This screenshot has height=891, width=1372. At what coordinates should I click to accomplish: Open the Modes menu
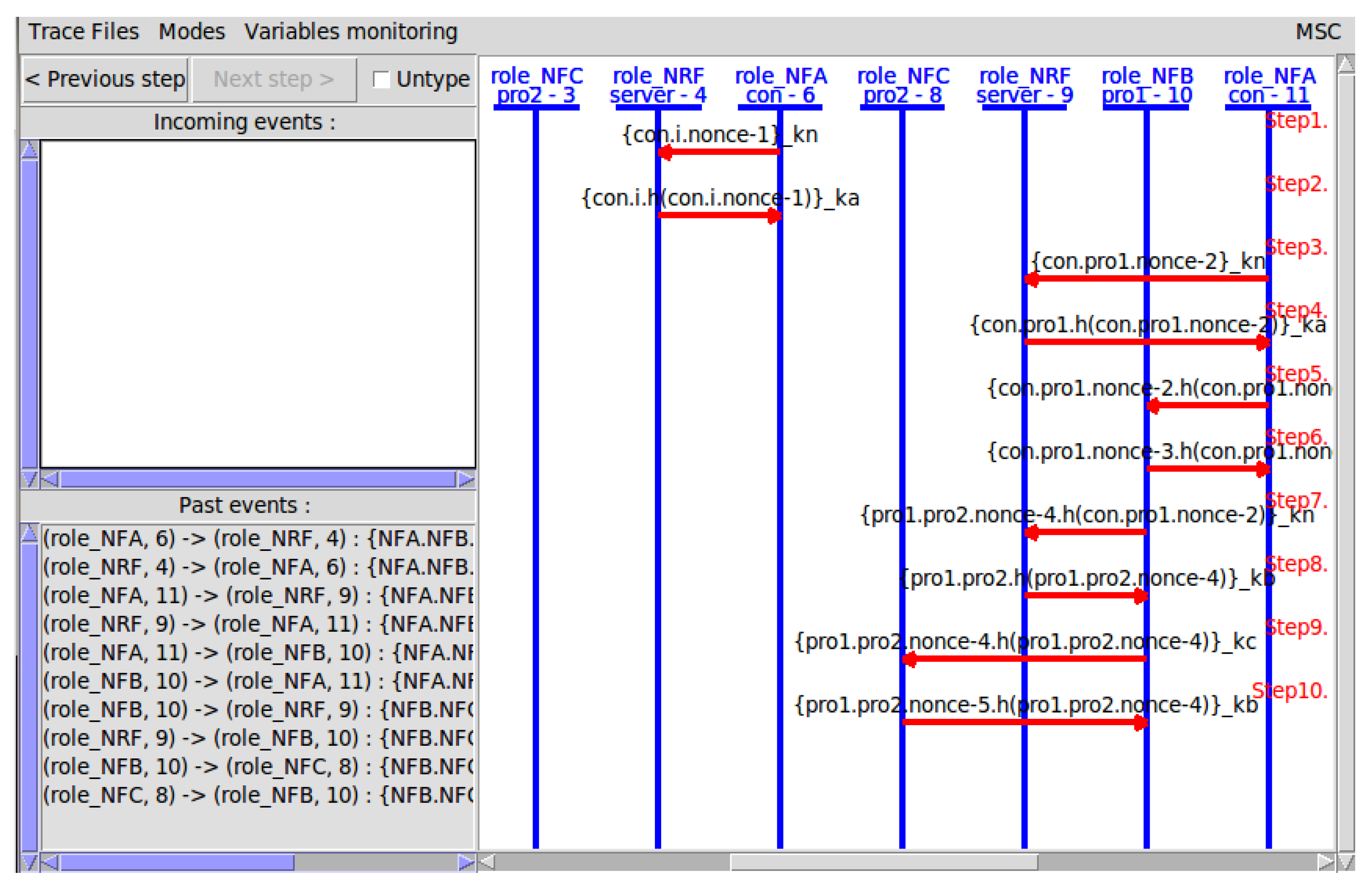click(191, 31)
